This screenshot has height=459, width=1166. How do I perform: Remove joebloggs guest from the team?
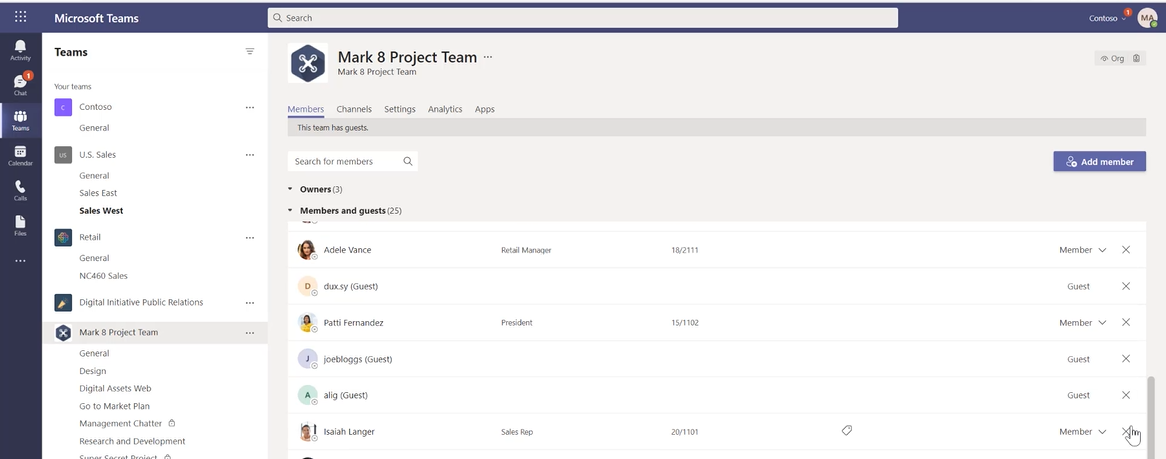coord(1126,359)
